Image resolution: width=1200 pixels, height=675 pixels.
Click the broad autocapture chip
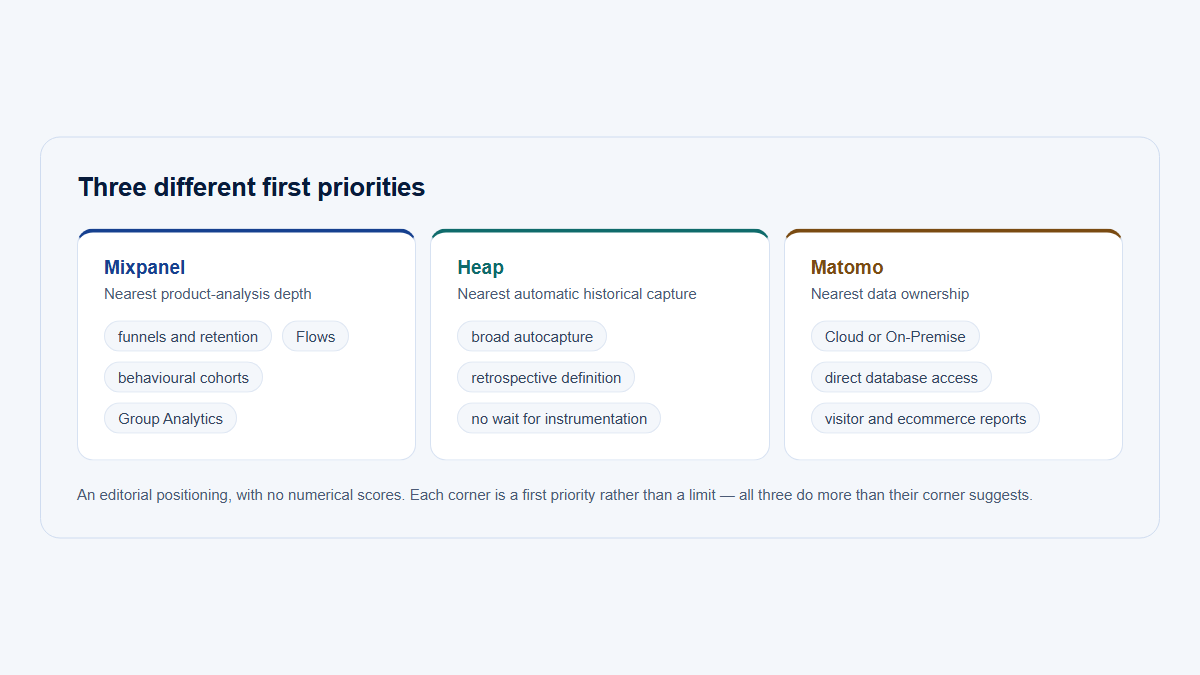tap(532, 336)
